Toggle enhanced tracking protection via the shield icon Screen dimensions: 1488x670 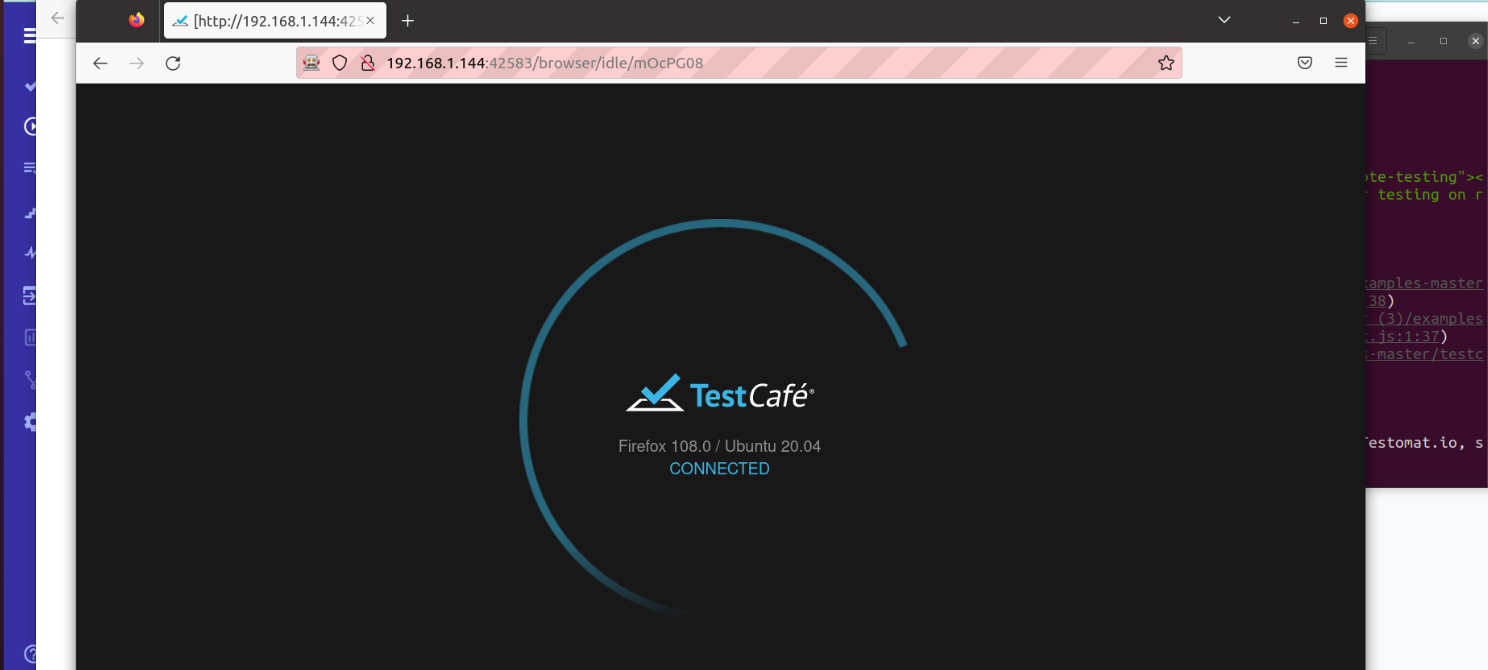point(339,62)
